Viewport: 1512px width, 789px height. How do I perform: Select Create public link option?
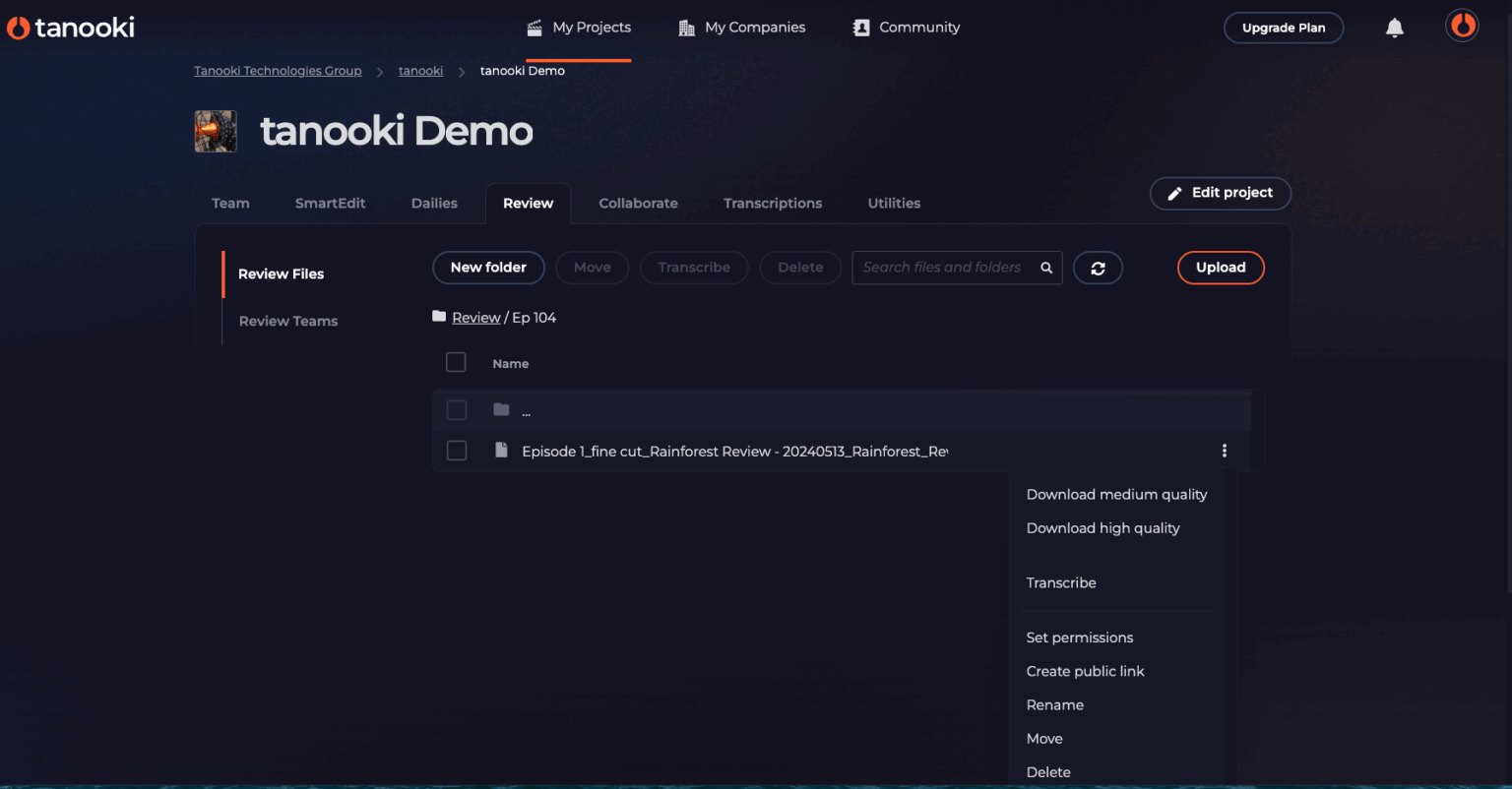tap(1085, 671)
